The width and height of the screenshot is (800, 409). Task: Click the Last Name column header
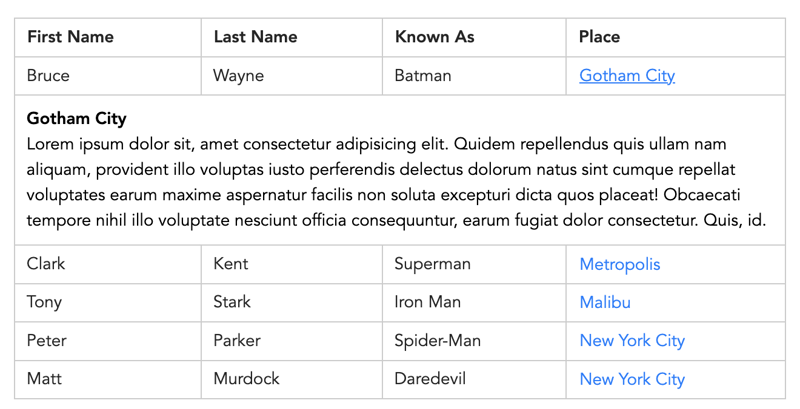(x=292, y=37)
